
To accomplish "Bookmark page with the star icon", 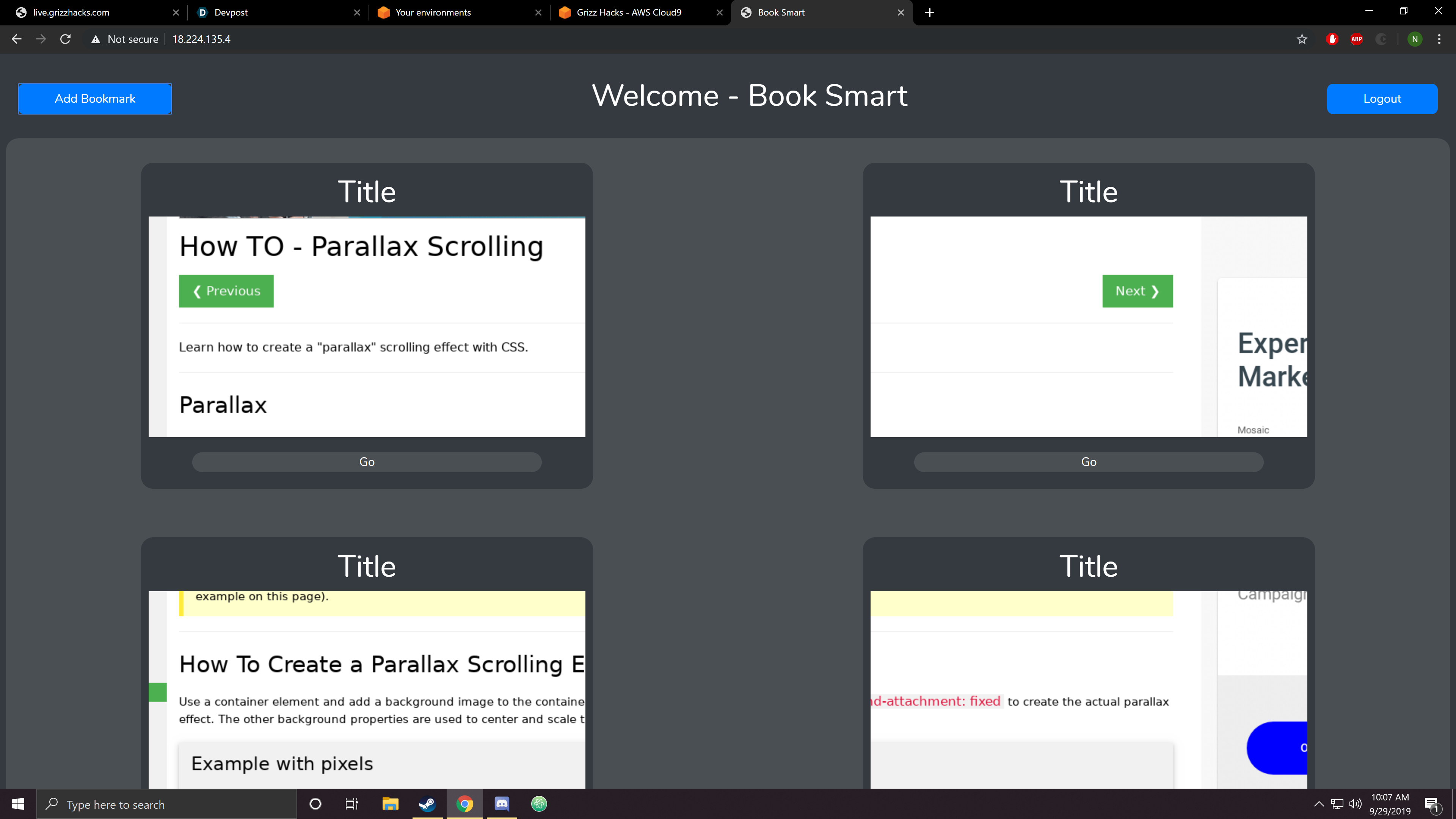I will click(1302, 39).
